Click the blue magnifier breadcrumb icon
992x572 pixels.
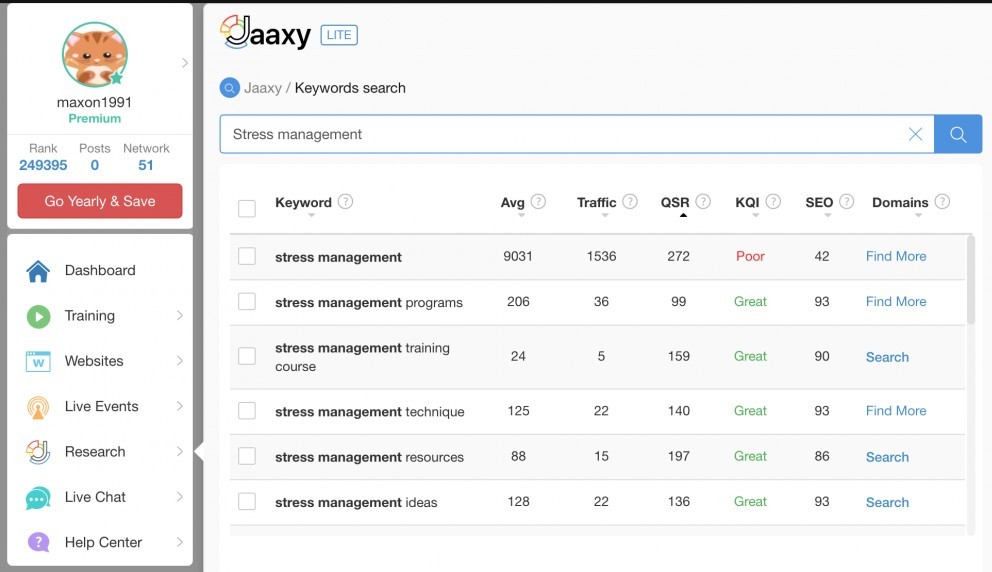[x=230, y=88]
